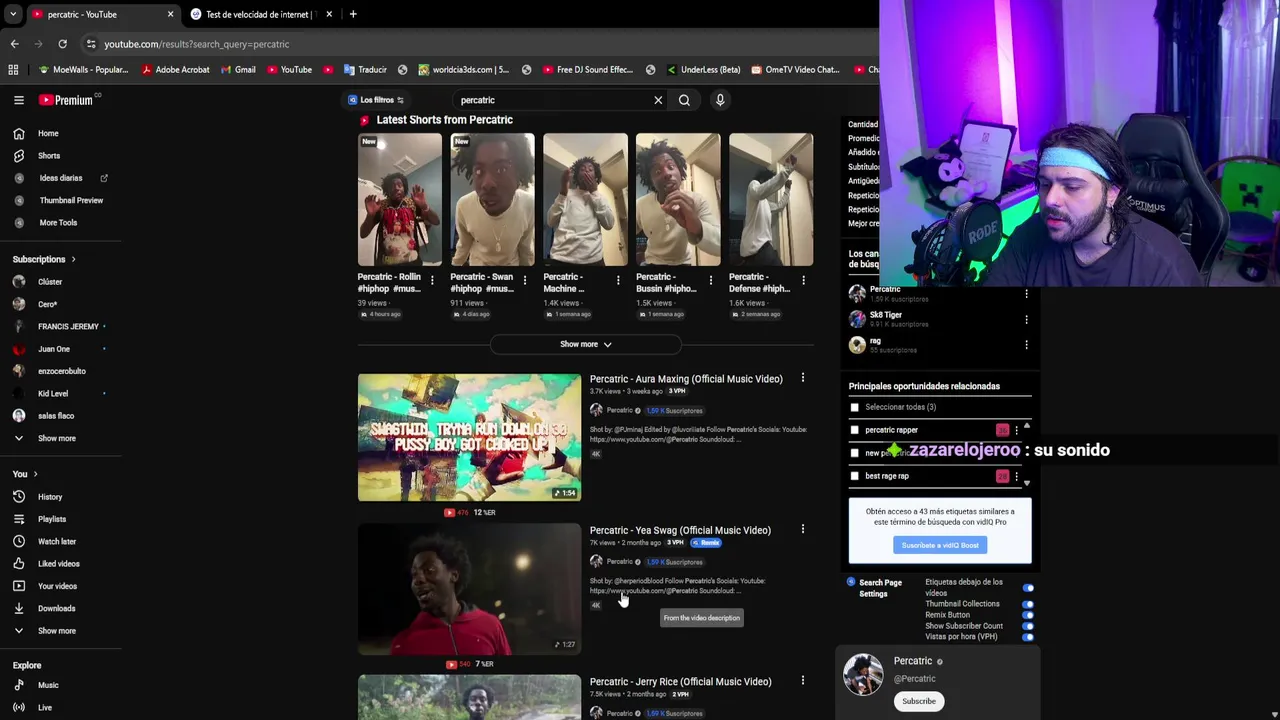This screenshot has height=720, width=1280.
Task: Open the Los filtros filter dropdown
Action: 376,100
